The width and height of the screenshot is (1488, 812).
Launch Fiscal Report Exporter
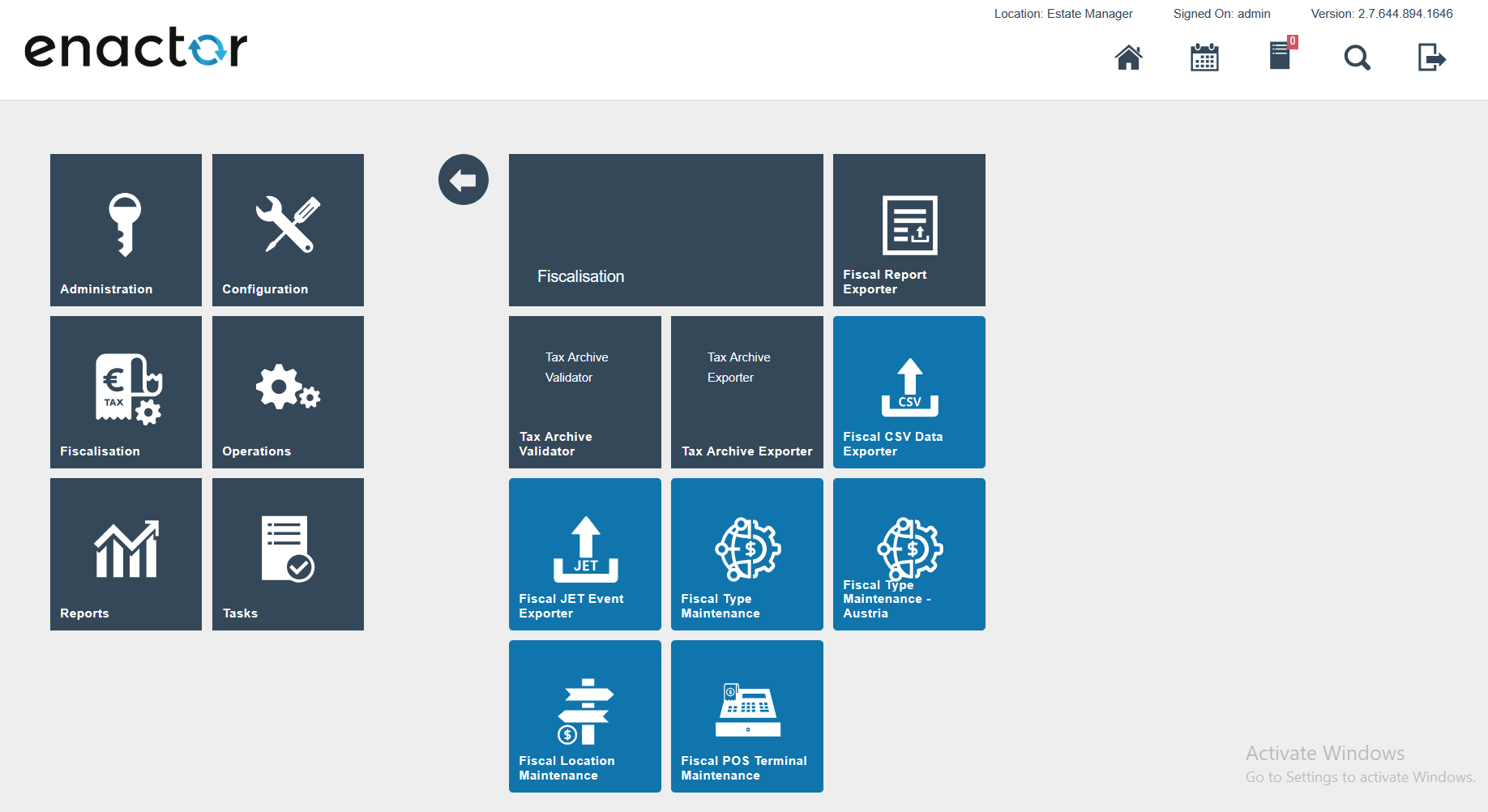[x=909, y=230]
